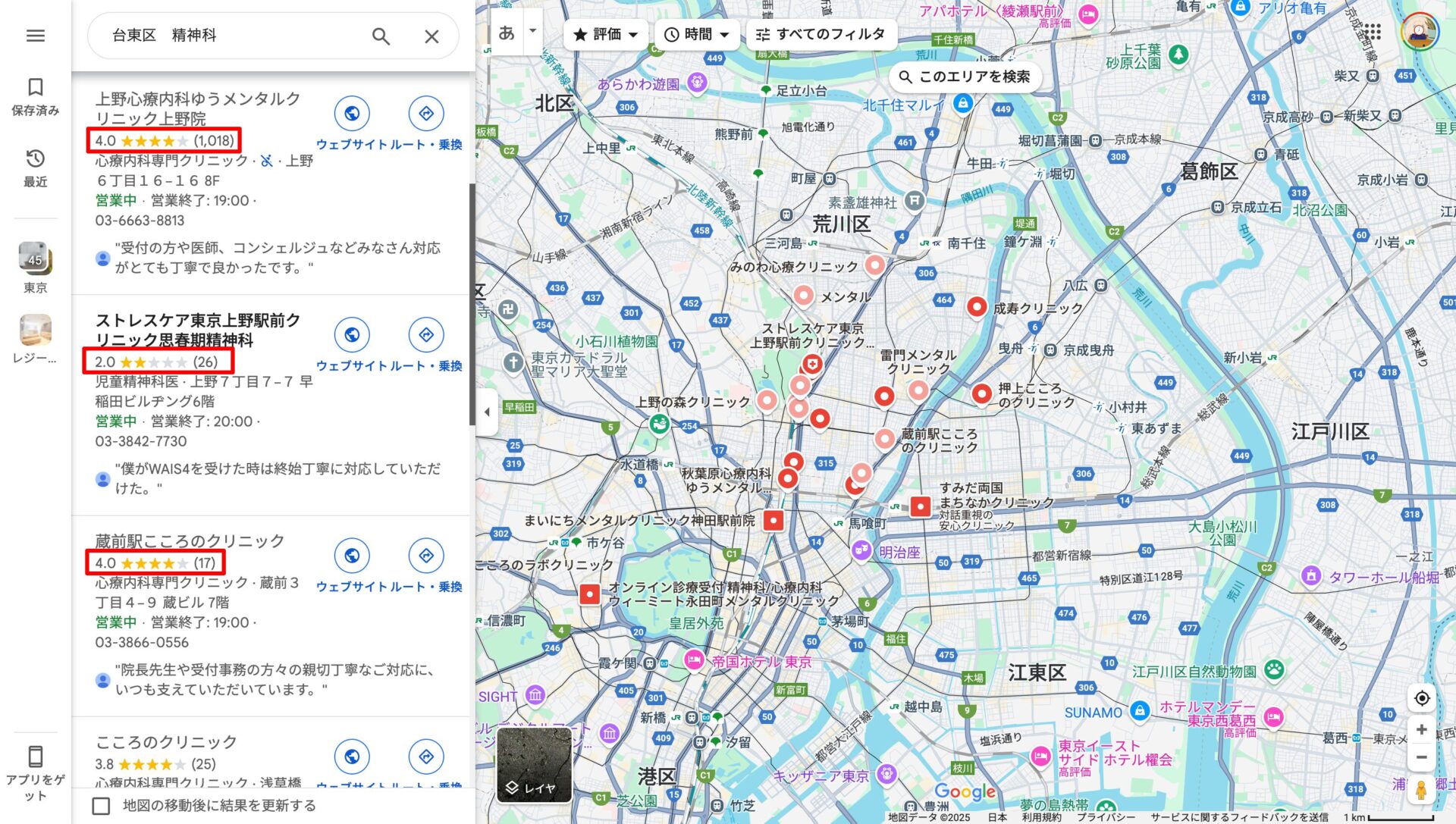Open the 蔵前駅こころのクリニック listing title
The height and width of the screenshot is (824, 1456).
(190, 540)
